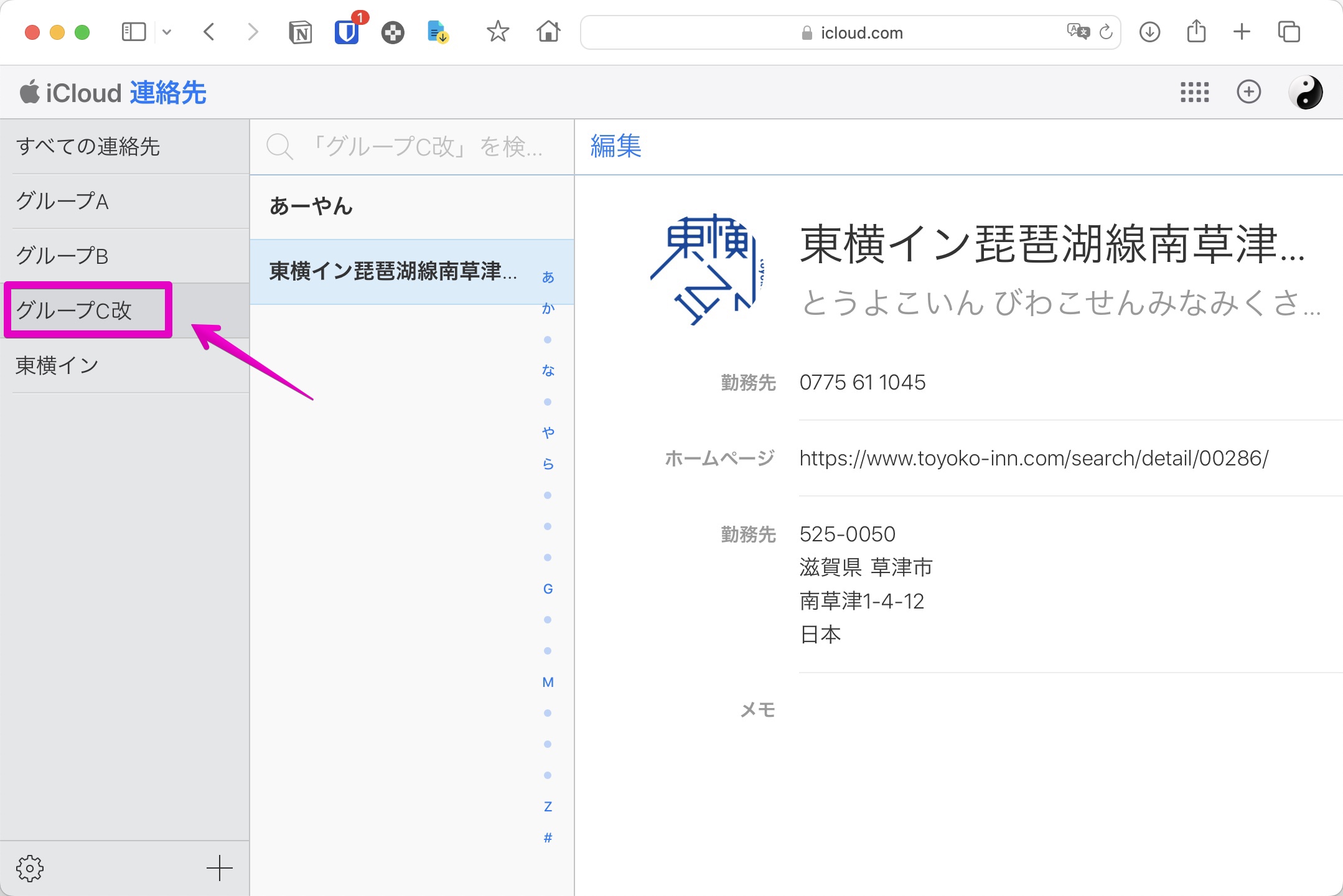Open the iCloud app launcher grid
The image size is (1343, 896).
1194,92
